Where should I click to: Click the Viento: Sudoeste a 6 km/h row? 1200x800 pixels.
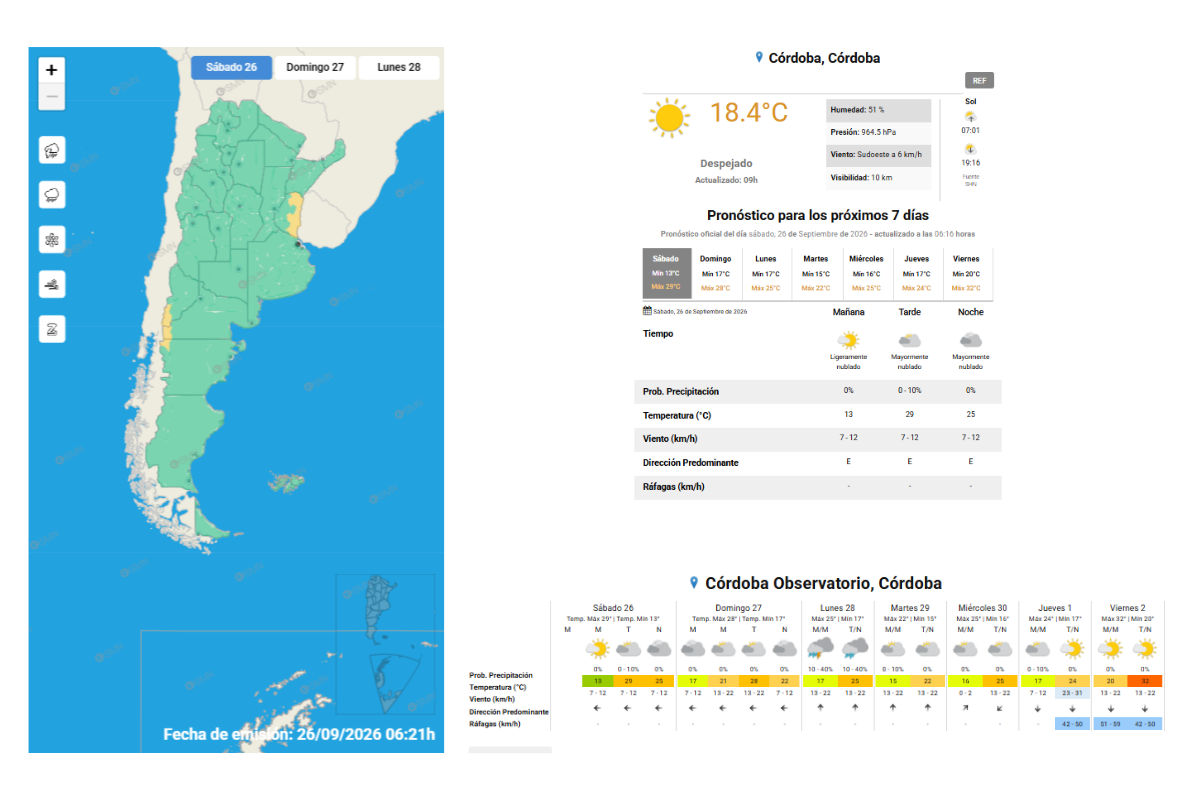click(x=879, y=155)
